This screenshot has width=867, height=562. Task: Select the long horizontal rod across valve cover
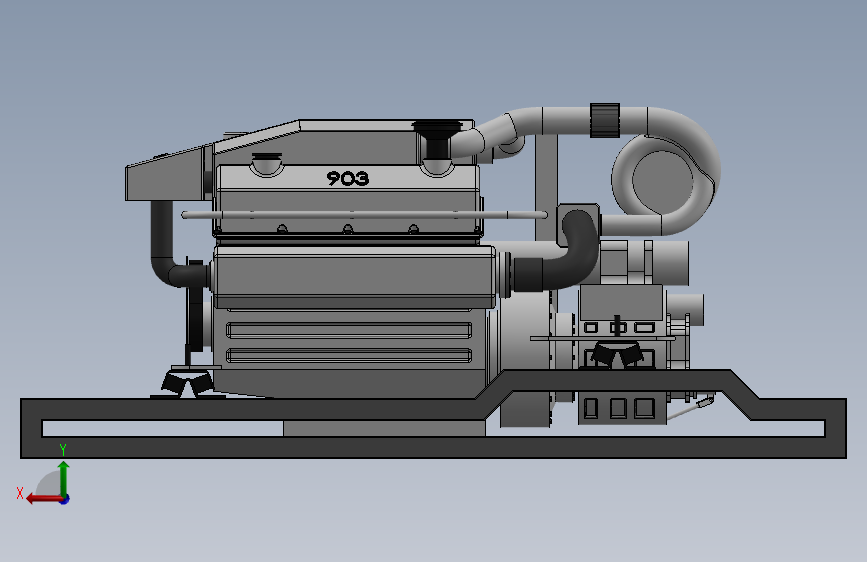point(364,215)
